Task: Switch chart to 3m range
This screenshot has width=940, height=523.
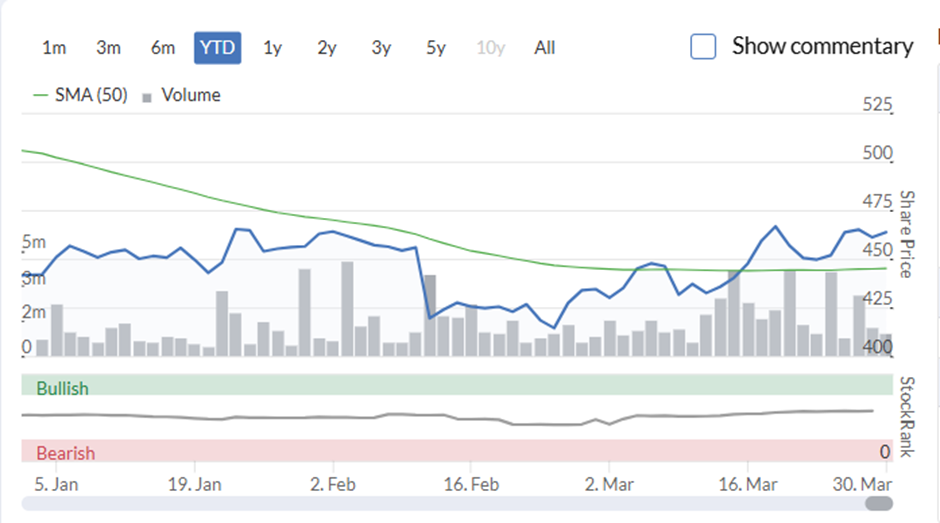Action: [x=108, y=47]
